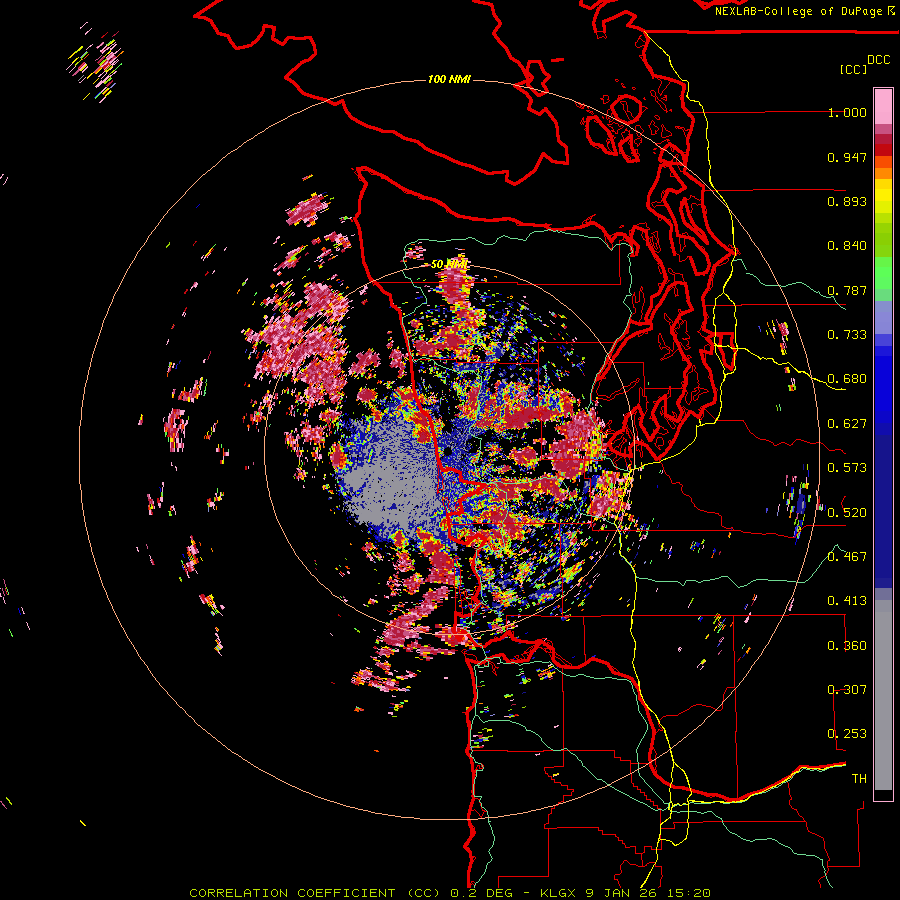900x900 pixels.
Task: Click the 0.467 color scale value
Action: click(847, 556)
